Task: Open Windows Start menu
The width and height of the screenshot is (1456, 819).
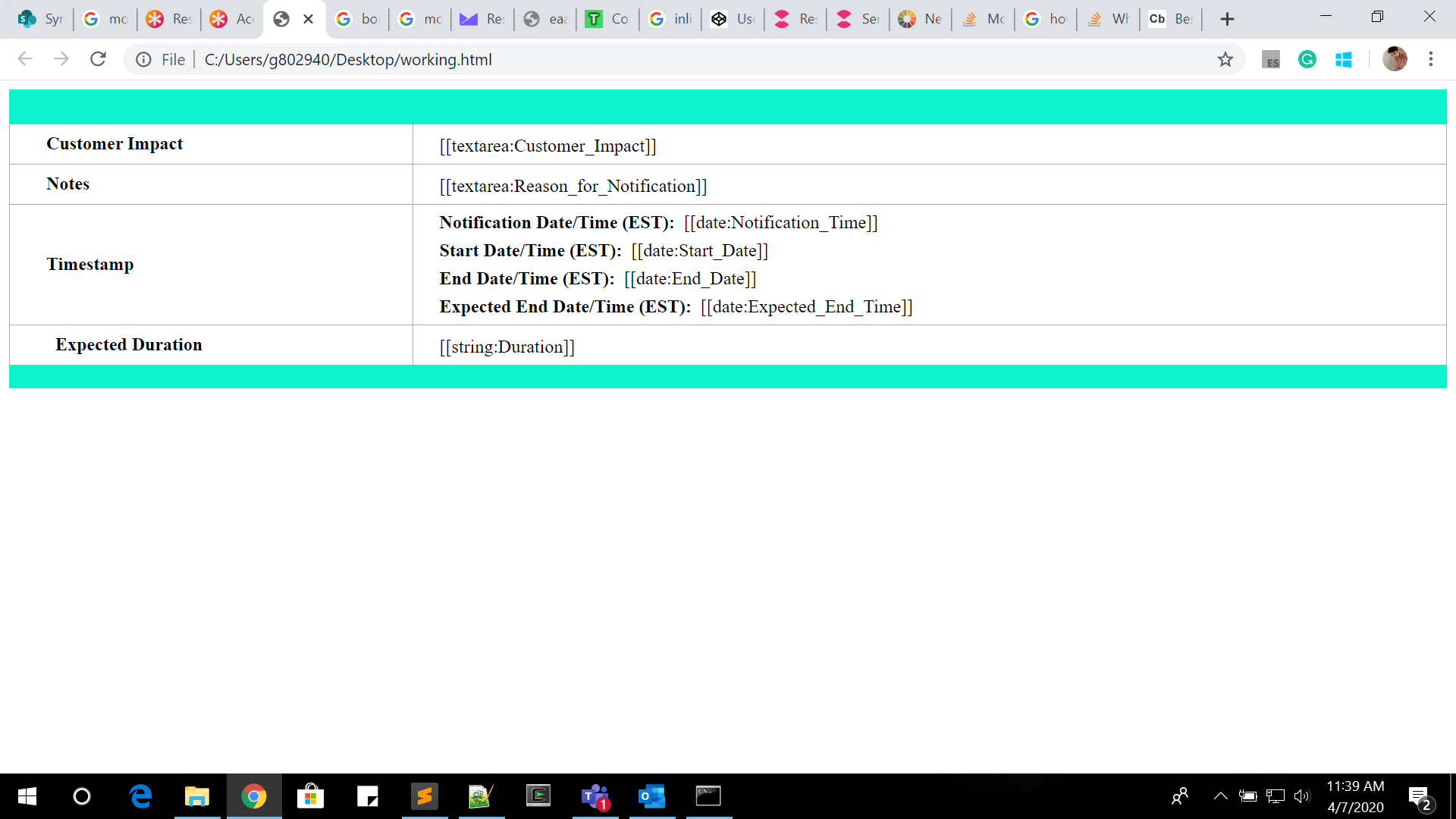Action: [x=27, y=796]
